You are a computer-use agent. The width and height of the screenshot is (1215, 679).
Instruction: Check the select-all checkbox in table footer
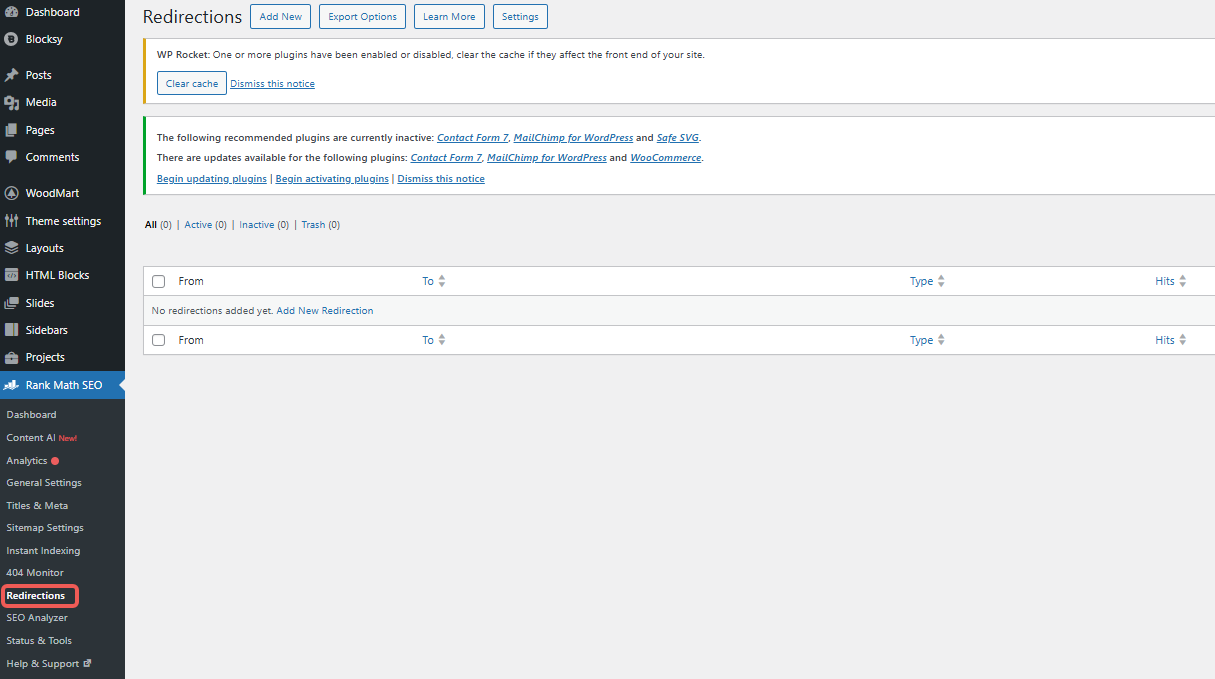coord(159,340)
